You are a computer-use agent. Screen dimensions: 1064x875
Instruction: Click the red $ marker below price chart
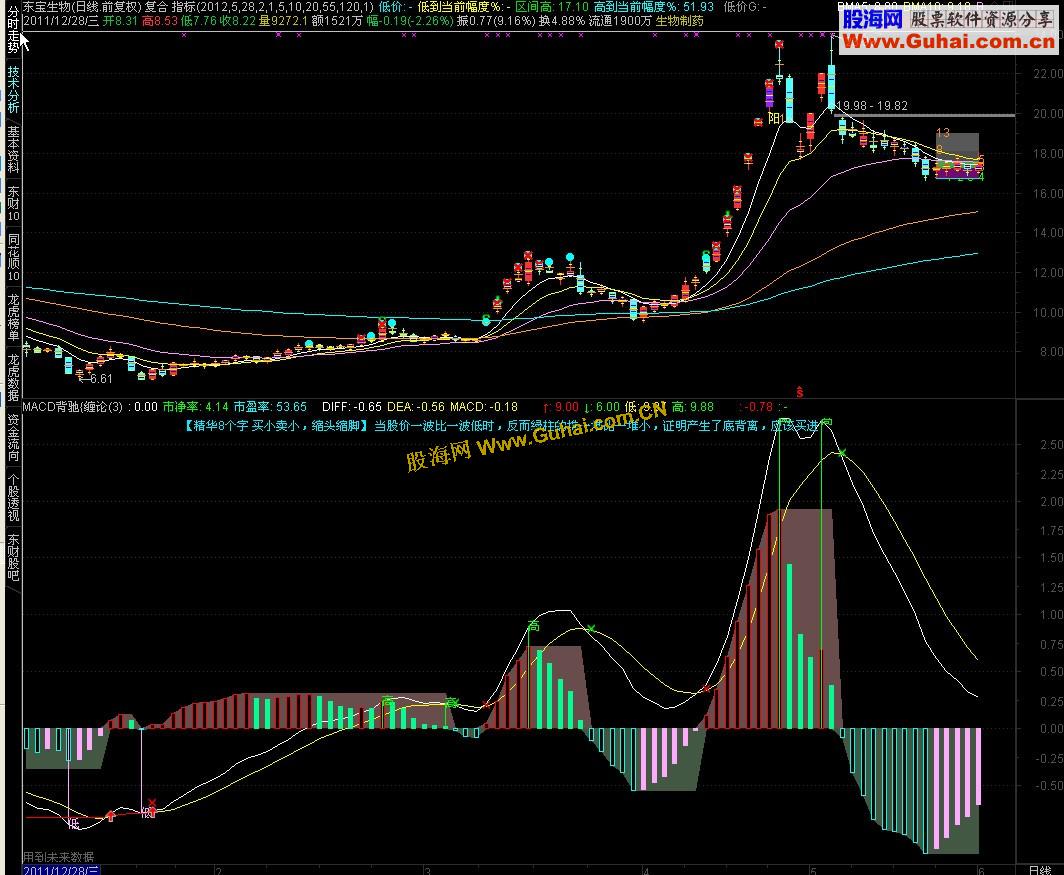[x=799, y=392]
